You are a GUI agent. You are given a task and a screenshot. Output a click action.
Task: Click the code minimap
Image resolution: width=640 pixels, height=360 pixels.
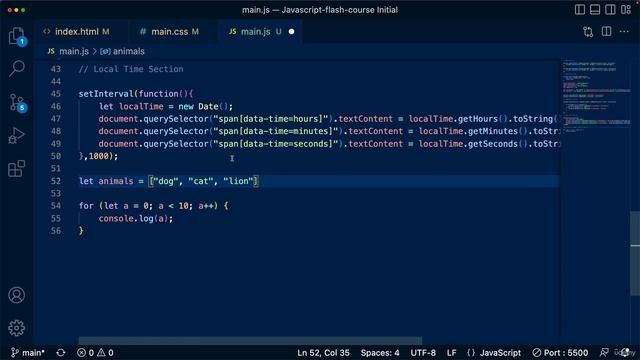596,96
